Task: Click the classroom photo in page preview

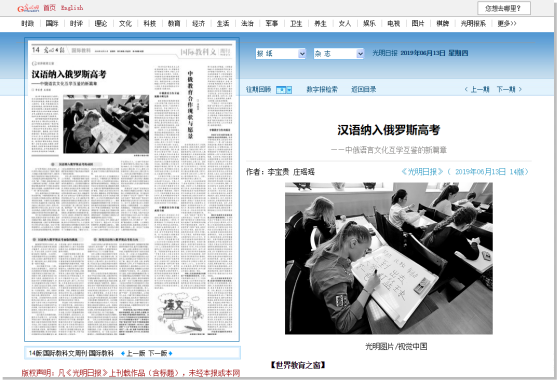Action: tap(106, 124)
